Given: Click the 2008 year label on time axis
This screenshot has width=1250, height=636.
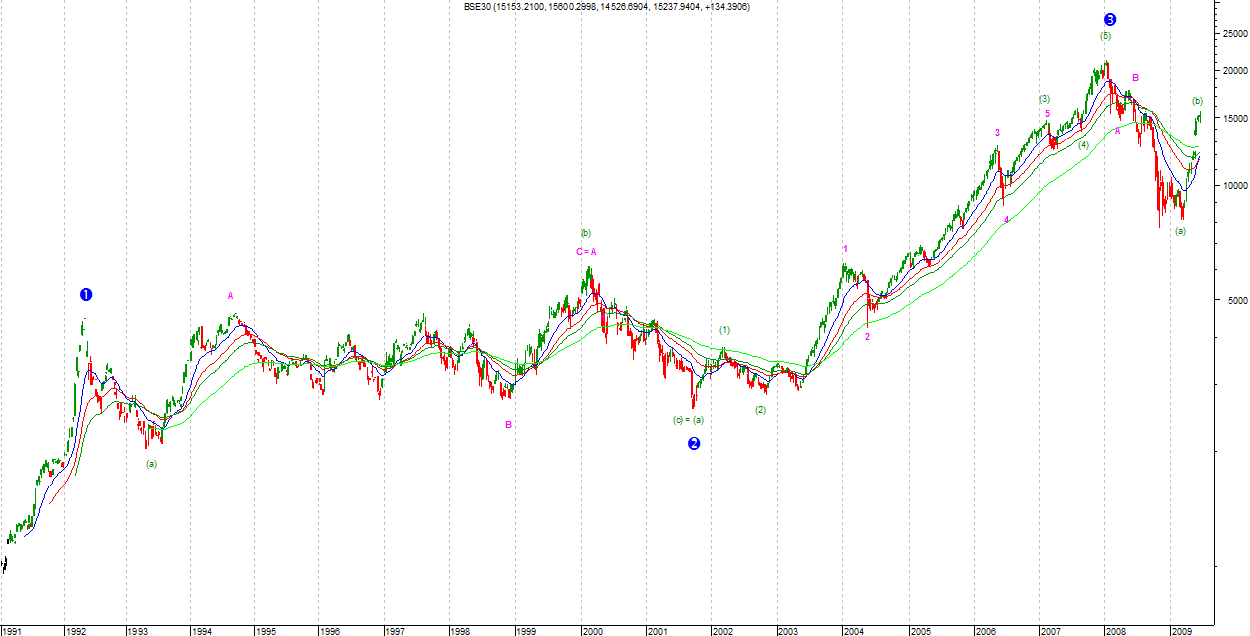Looking at the screenshot, I should (1115, 631).
